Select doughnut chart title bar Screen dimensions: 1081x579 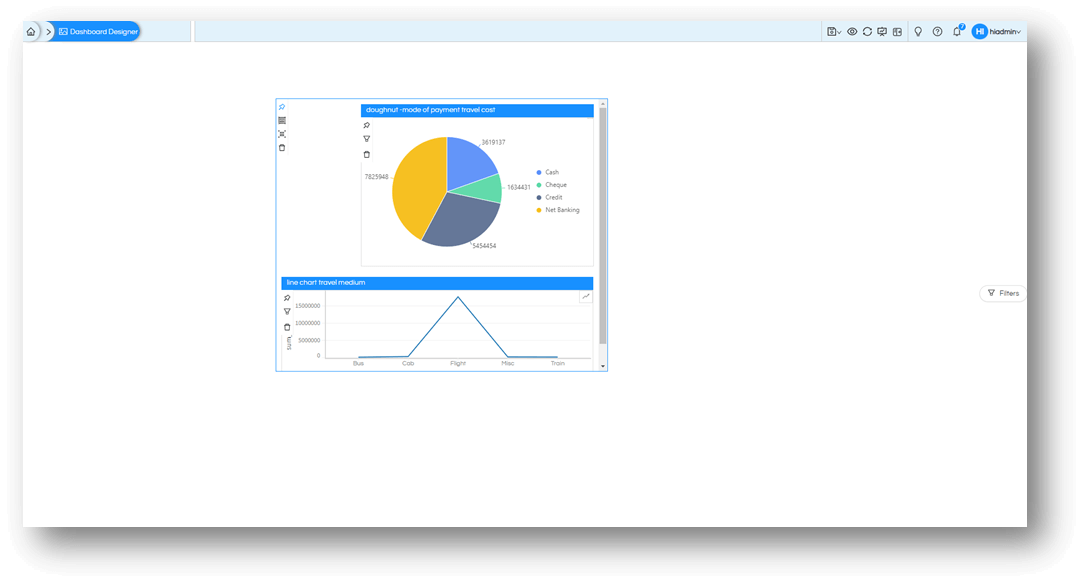(477, 110)
